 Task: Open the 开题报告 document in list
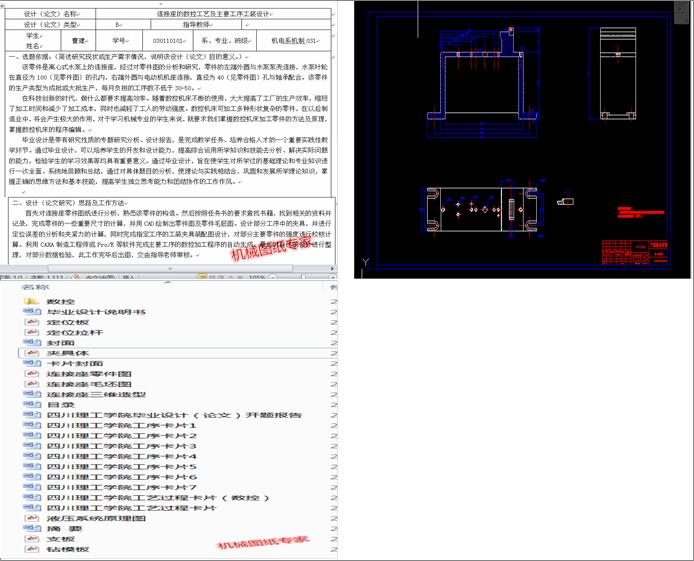point(170,414)
